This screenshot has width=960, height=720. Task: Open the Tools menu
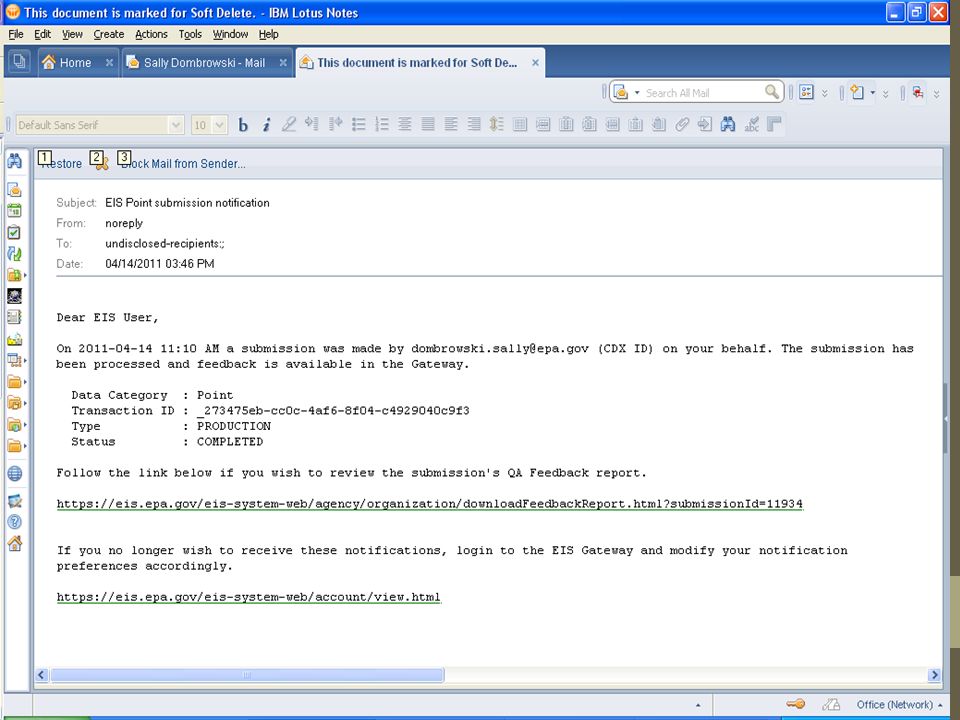tap(190, 34)
